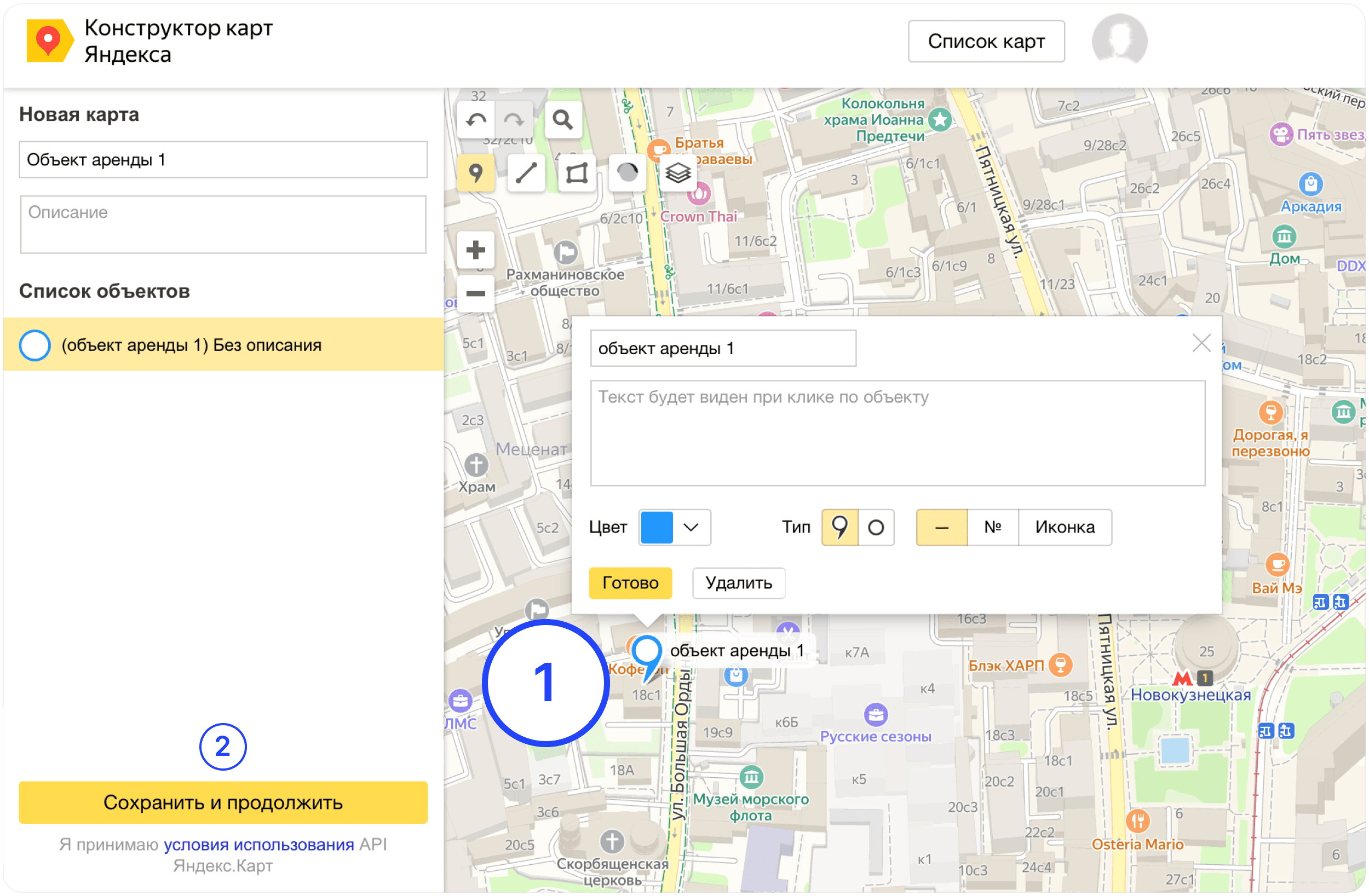
Task: Click the undo arrow on the map toolbar
Action: pyautogui.click(x=476, y=120)
